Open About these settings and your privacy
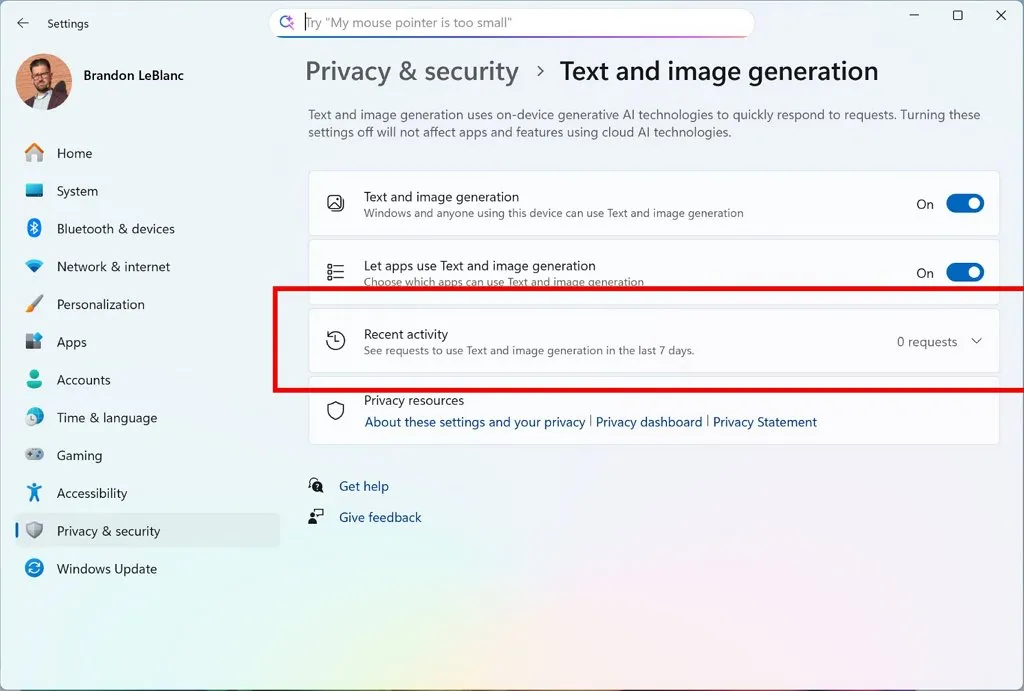1024x691 pixels. (x=474, y=422)
